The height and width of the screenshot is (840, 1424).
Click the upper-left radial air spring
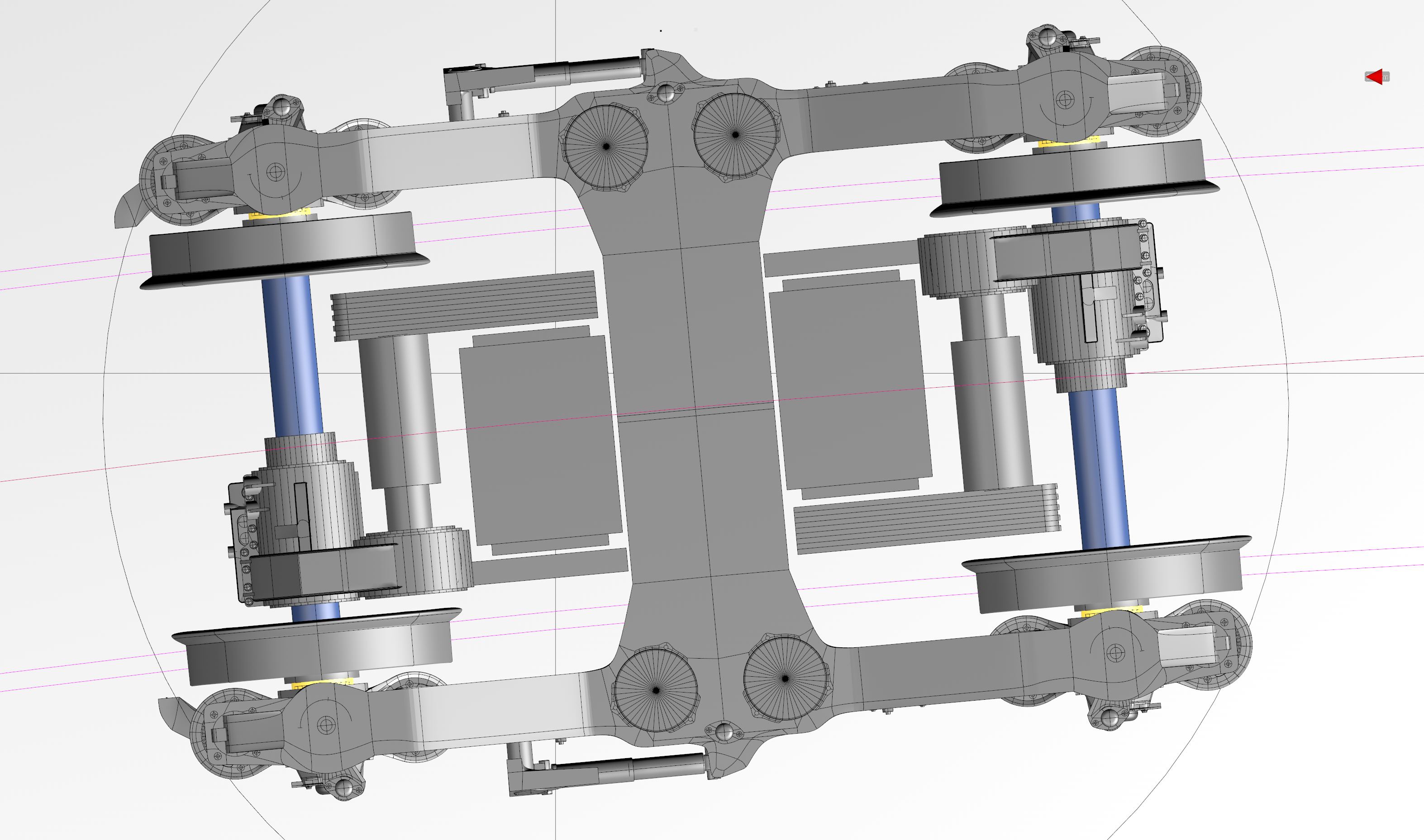click(606, 147)
